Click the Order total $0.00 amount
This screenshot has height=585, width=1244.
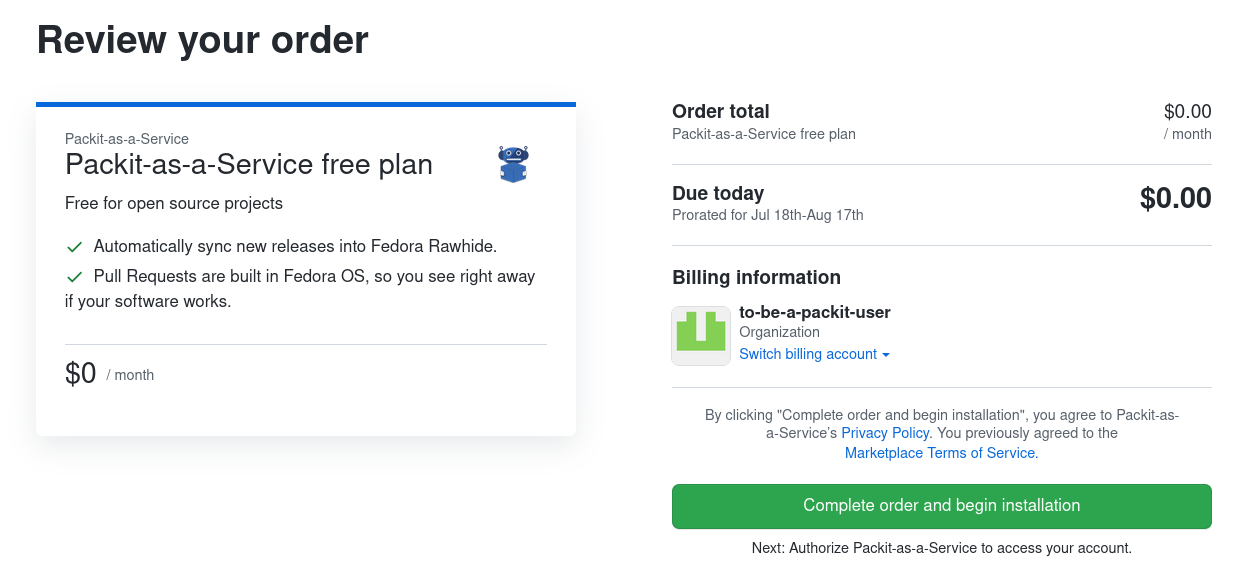1187,112
